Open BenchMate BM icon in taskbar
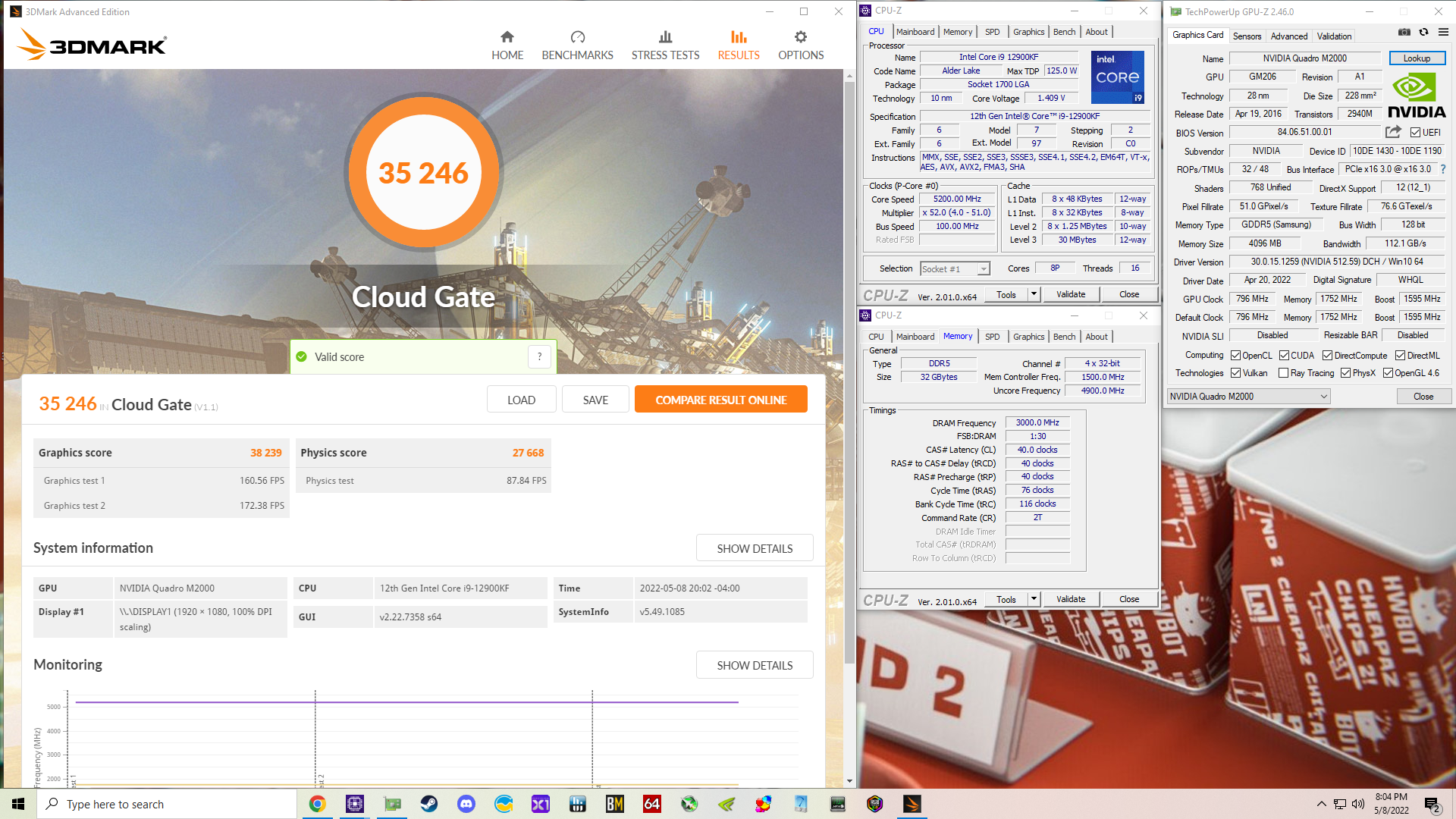The width and height of the screenshot is (1456, 819). click(615, 804)
